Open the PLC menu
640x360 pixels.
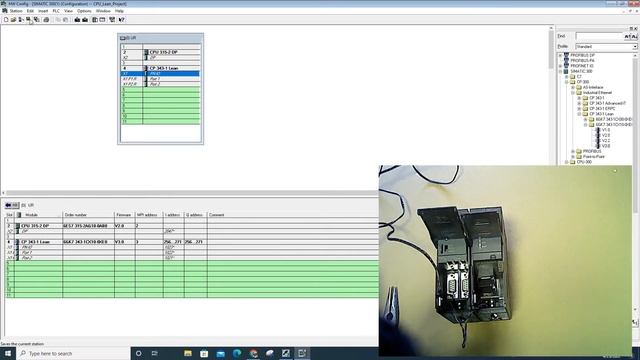click(x=56, y=11)
